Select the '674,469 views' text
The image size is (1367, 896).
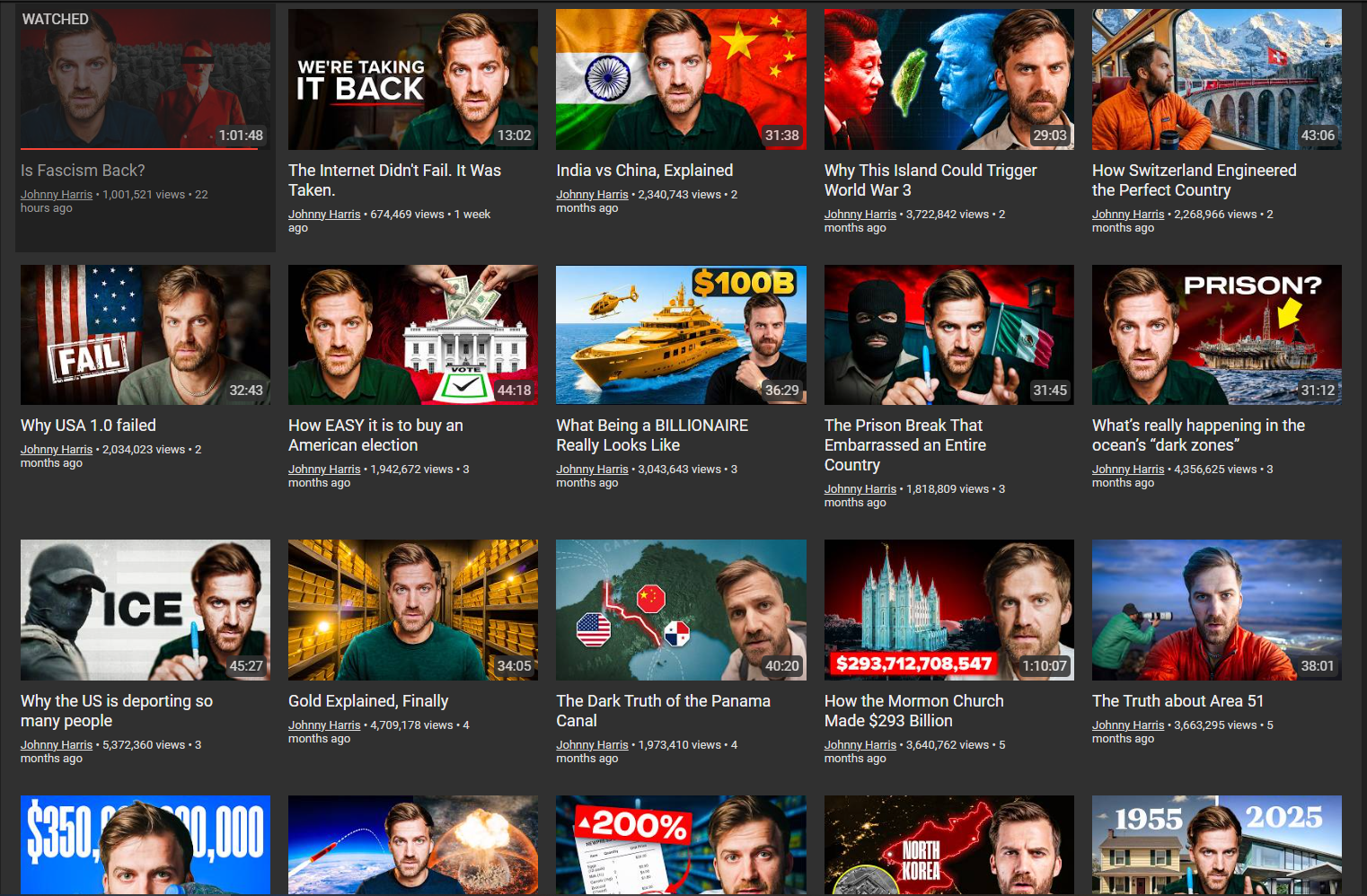pos(408,215)
